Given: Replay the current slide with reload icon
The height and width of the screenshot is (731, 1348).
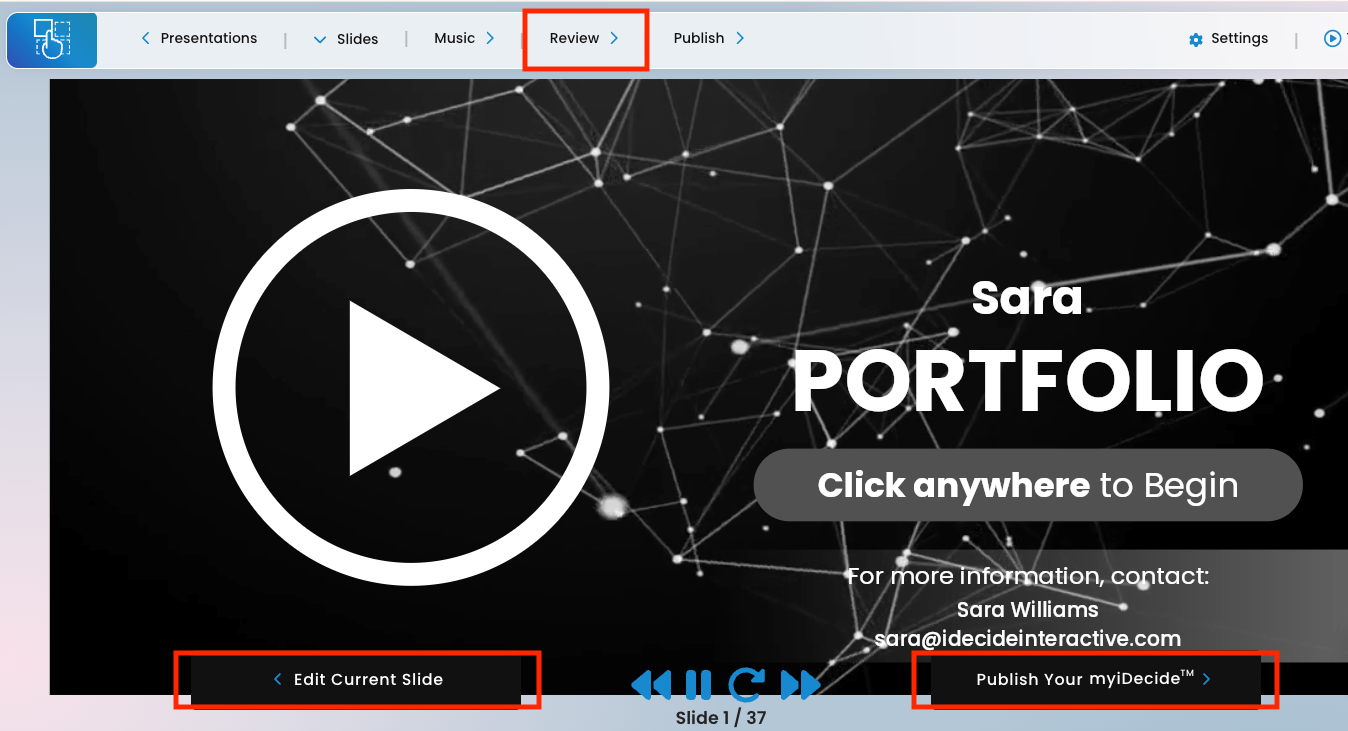Looking at the screenshot, I should tap(746, 685).
